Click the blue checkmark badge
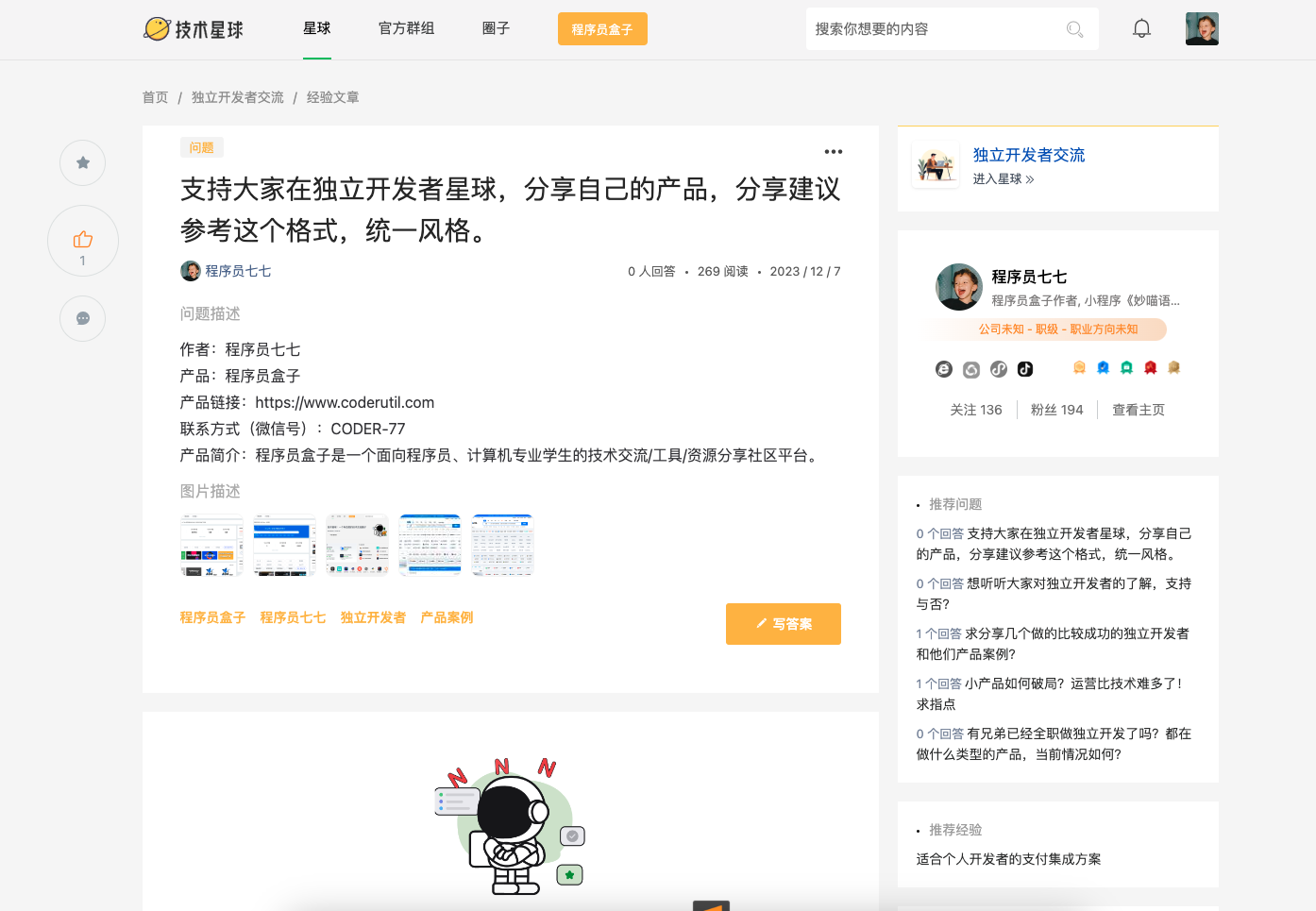Screen dimensions: 1316x911 coord(1103,367)
